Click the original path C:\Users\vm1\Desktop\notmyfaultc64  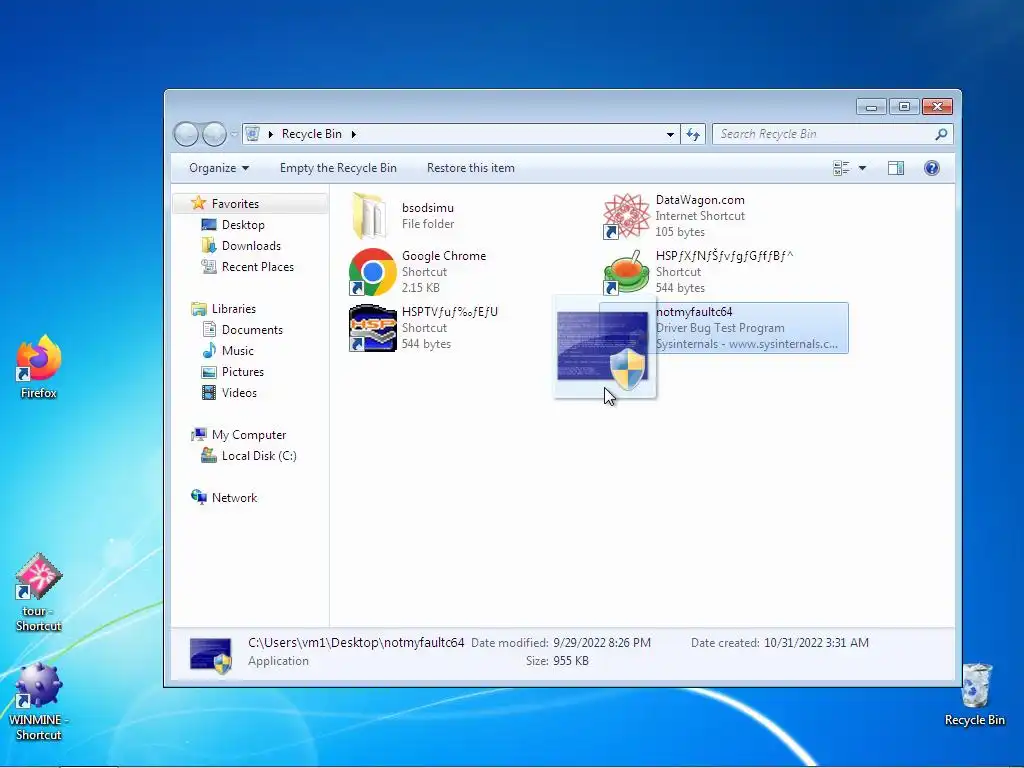356,643
